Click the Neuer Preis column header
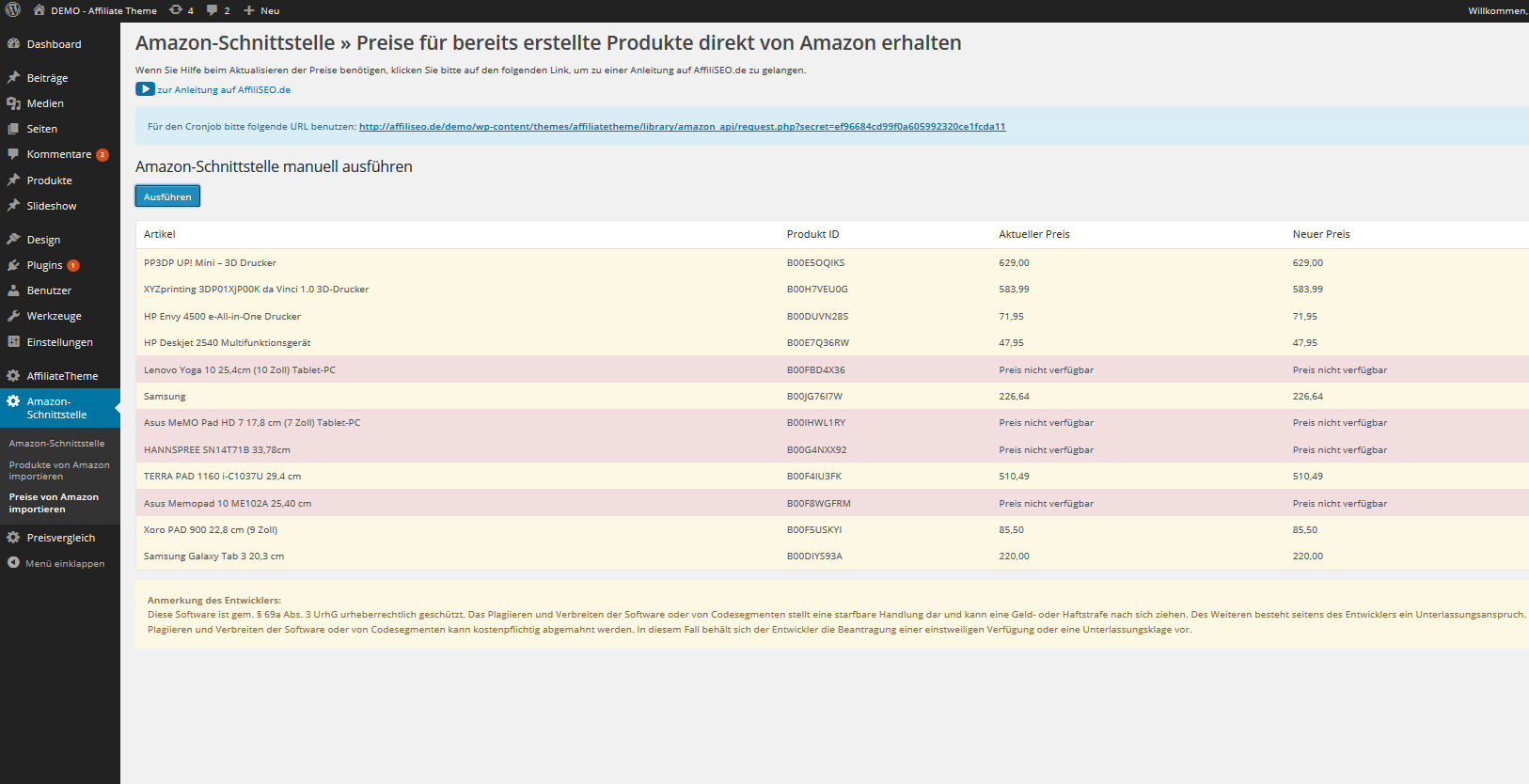Screen dimensions: 1529x784 tap(1320, 234)
